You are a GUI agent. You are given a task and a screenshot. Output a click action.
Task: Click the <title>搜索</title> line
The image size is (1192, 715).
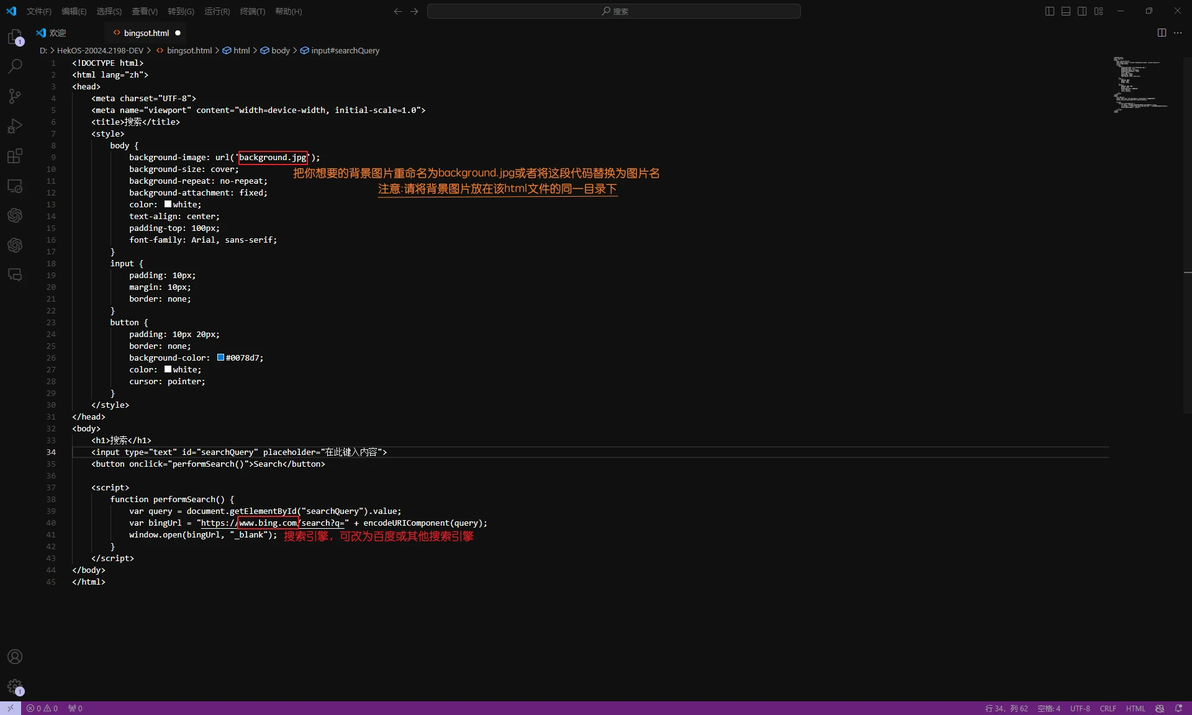click(x=135, y=122)
